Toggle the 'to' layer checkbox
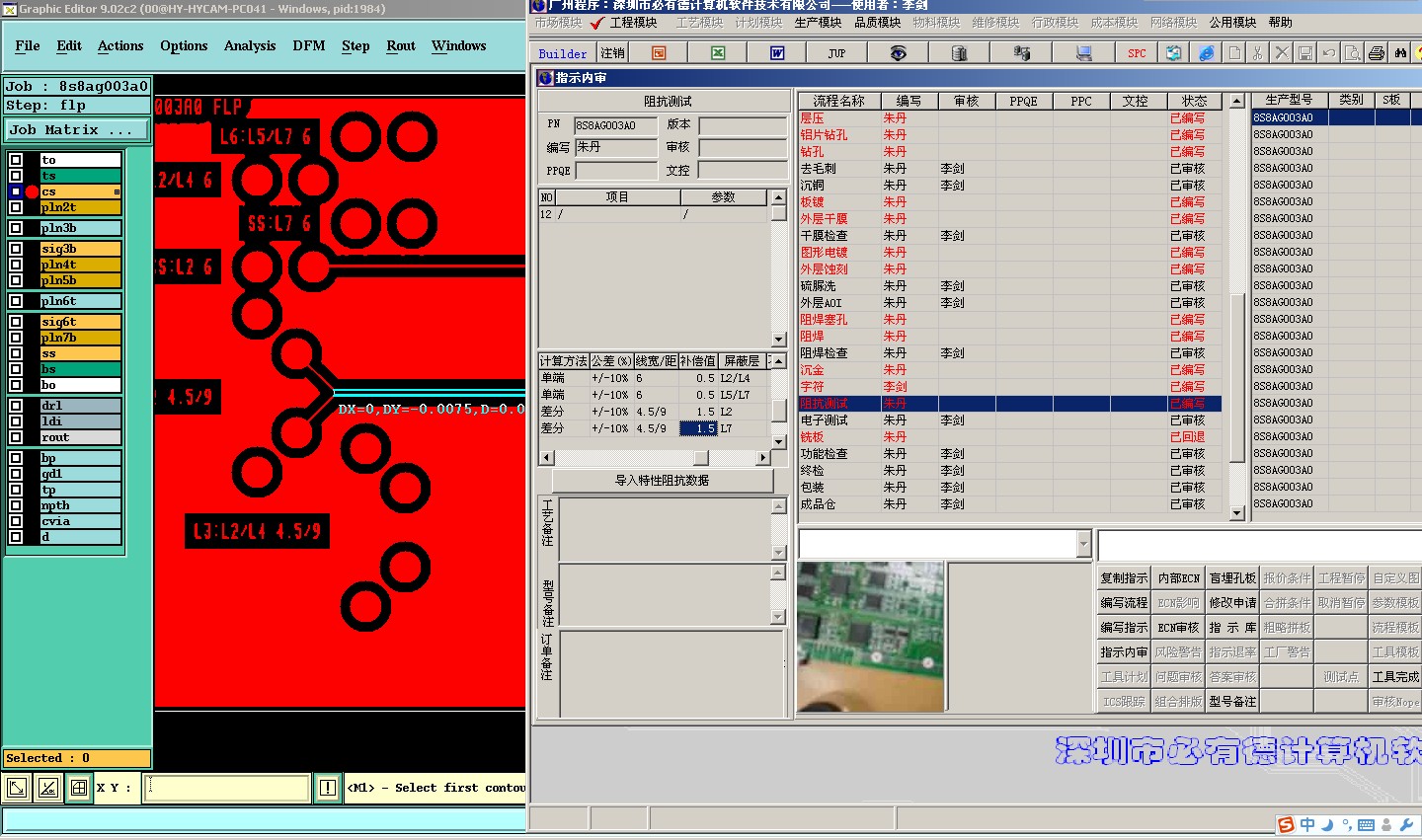The height and width of the screenshot is (840, 1422). 16,160
